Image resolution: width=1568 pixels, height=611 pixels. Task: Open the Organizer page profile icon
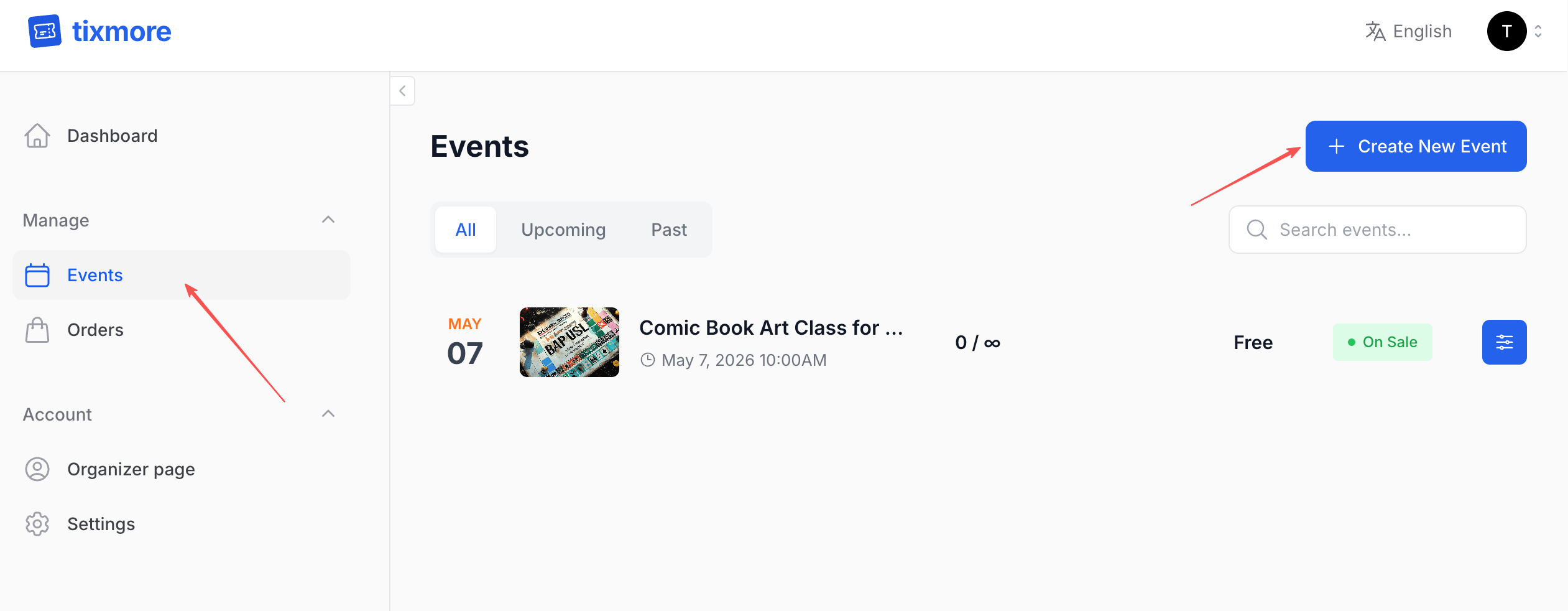(x=37, y=469)
